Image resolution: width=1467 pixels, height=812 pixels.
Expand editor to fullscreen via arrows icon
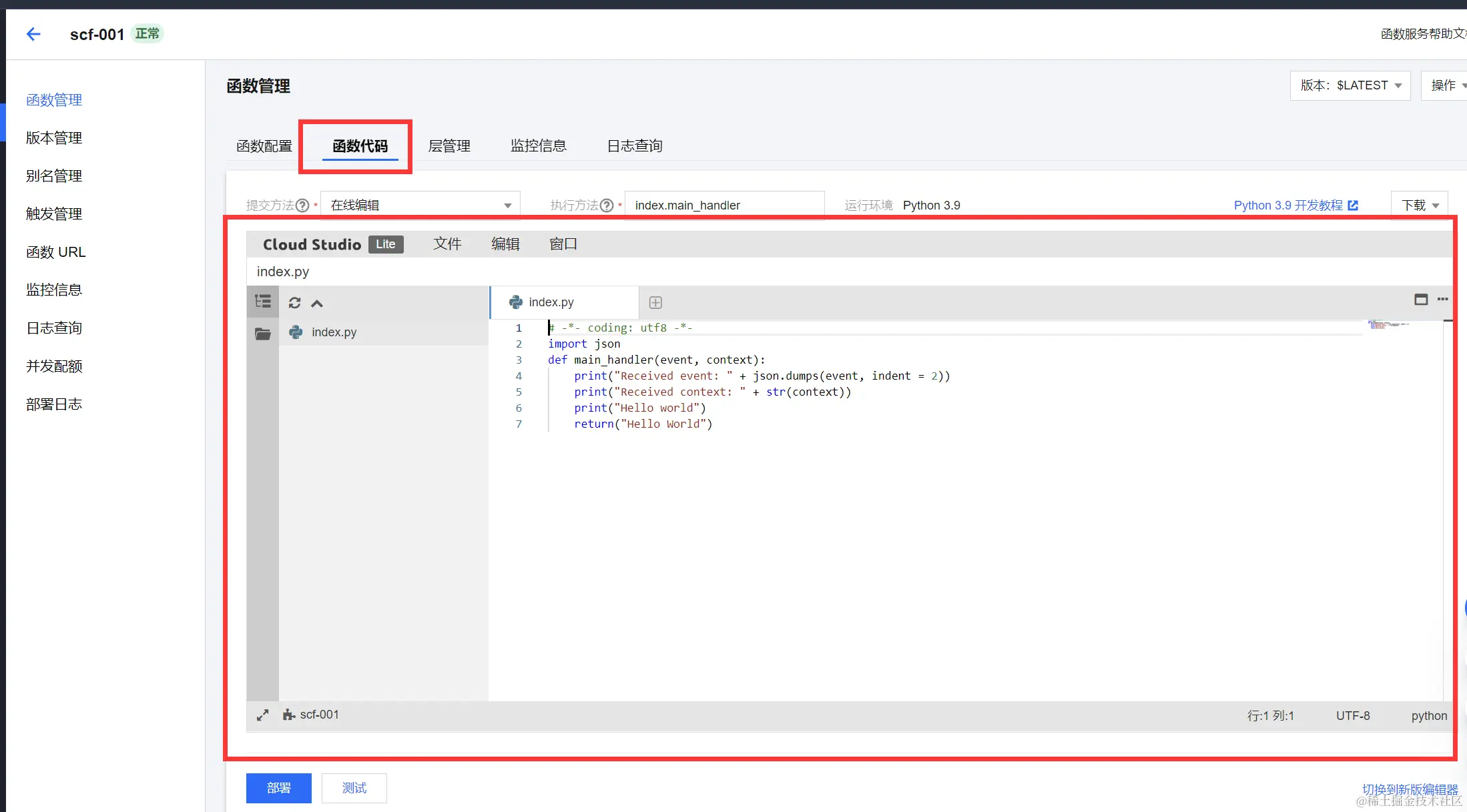[262, 715]
